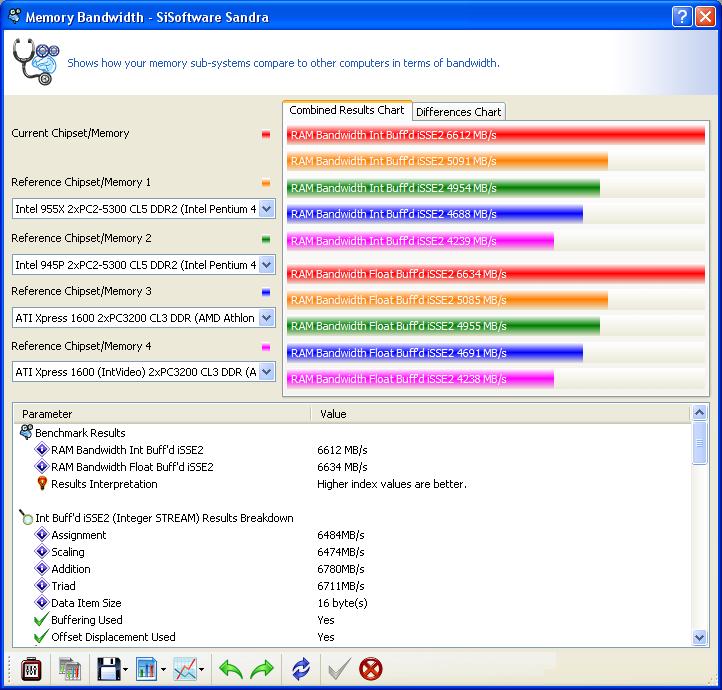The width and height of the screenshot is (722, 690).
Task: Open the line graph icon dropdown arrow
Action: [202, 670]
